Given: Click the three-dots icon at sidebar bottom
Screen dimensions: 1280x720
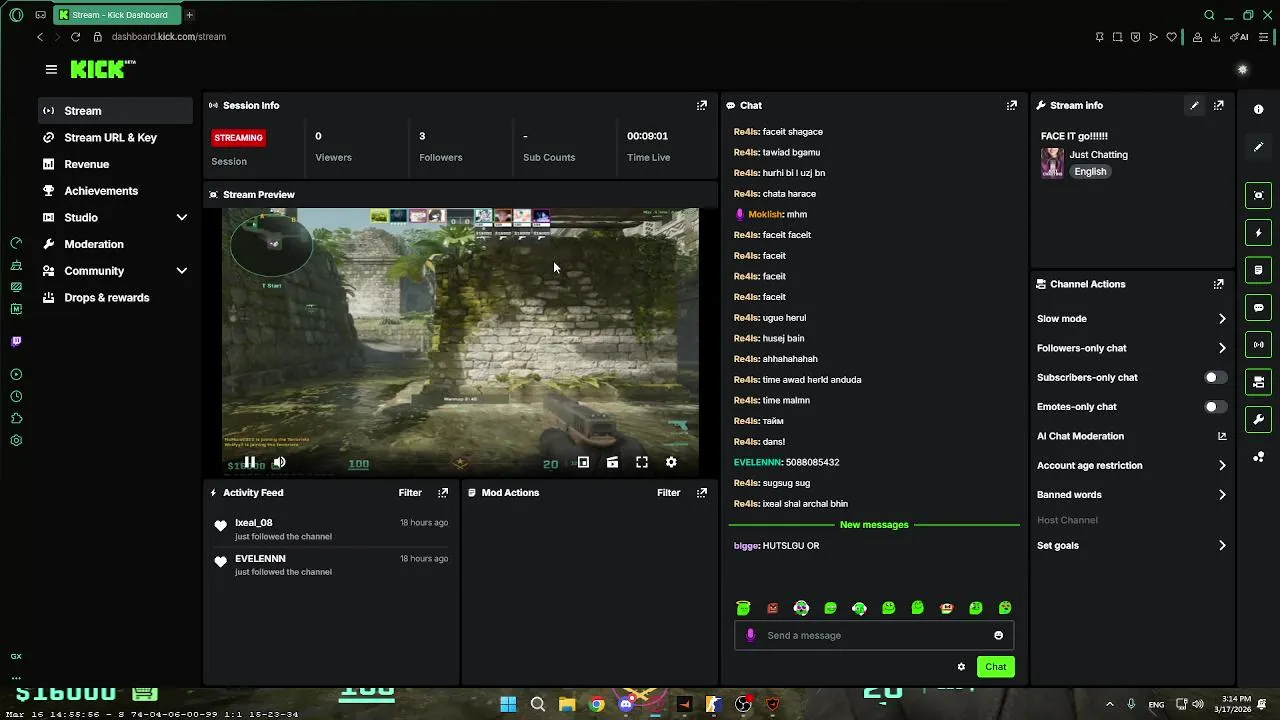Looking at the screenshot, I should [16, 677].
